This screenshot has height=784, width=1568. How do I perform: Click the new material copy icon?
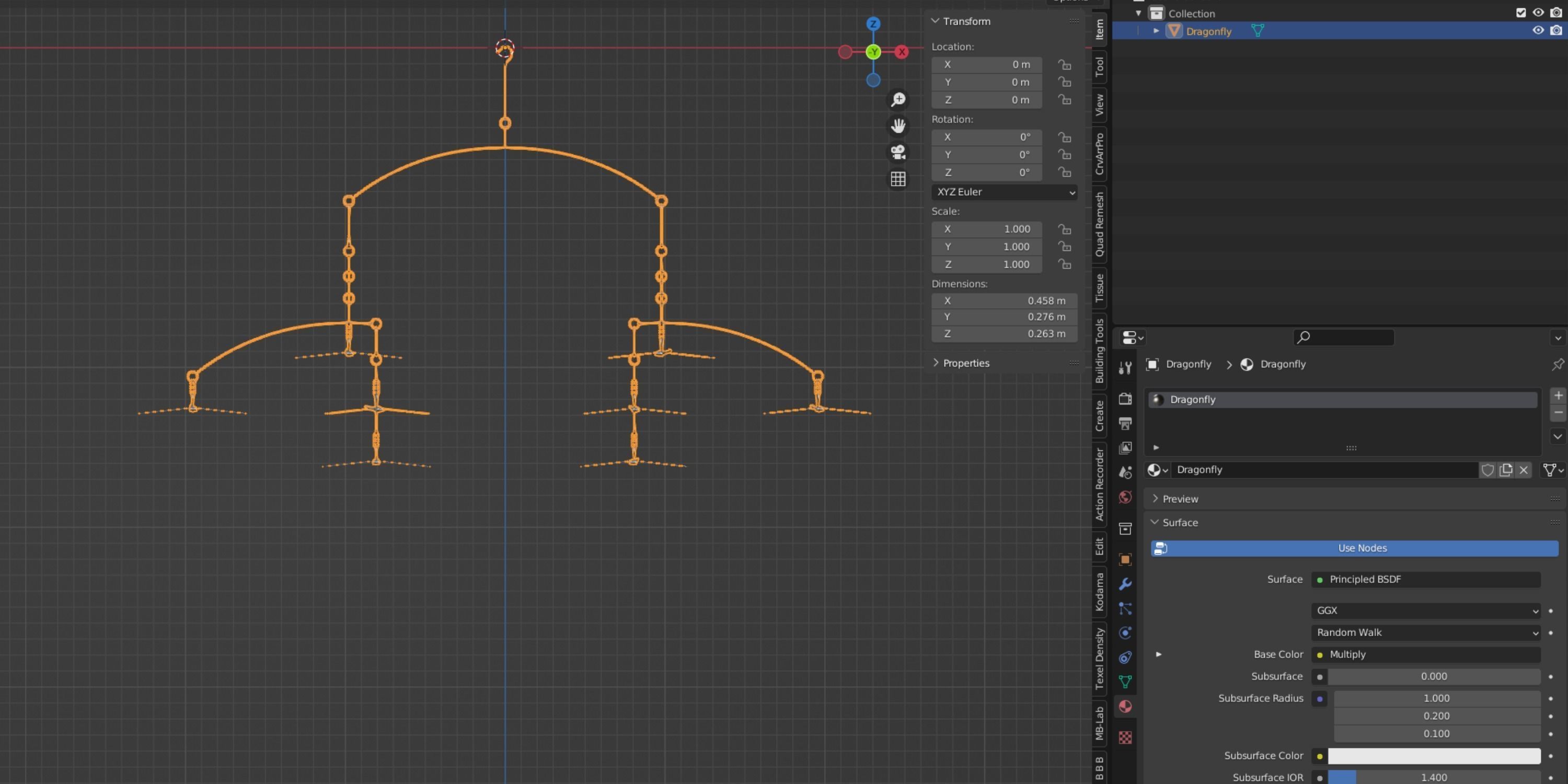click(x=1505, y=470)
